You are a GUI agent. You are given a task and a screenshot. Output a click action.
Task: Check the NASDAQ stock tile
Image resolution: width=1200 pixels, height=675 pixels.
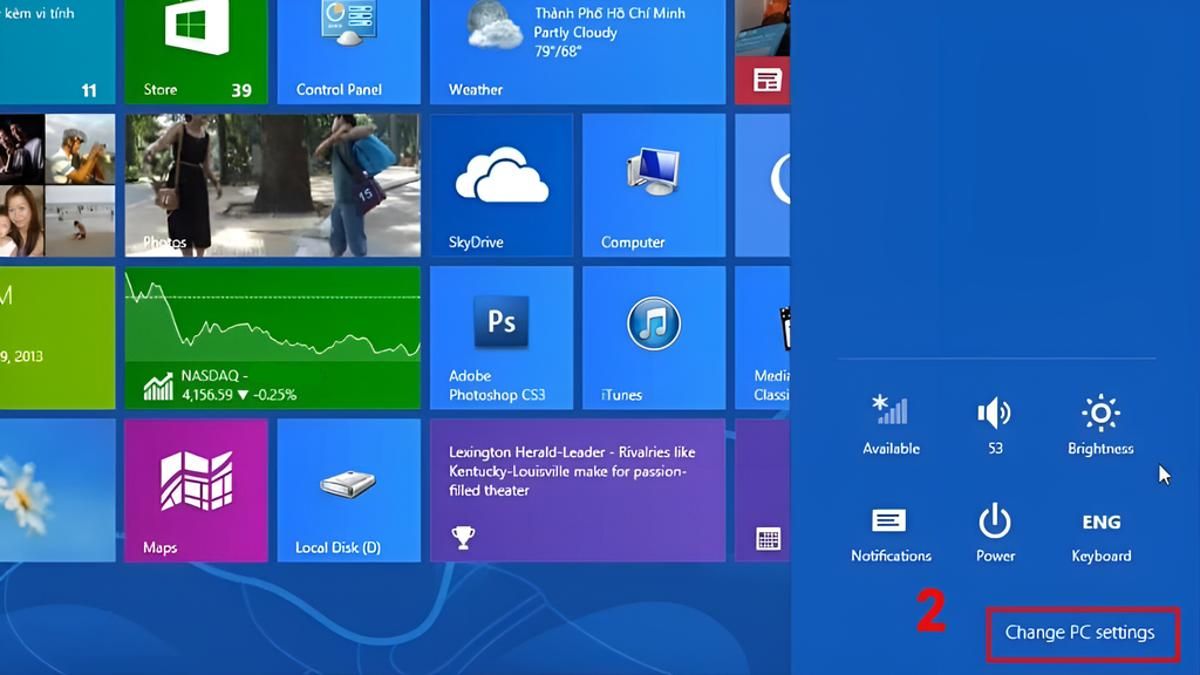272,337
